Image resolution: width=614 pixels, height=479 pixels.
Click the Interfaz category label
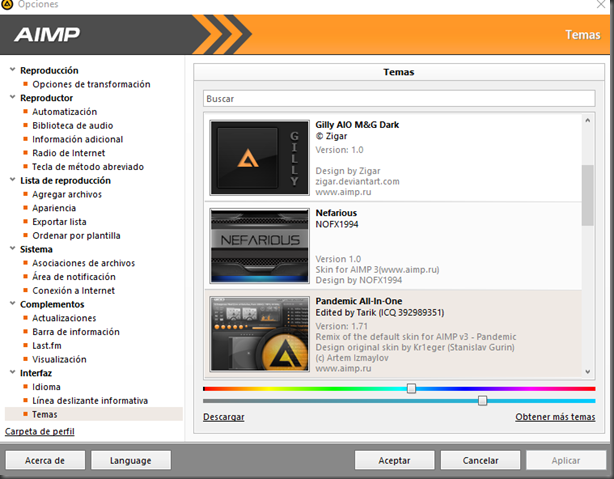coord(36,373)
